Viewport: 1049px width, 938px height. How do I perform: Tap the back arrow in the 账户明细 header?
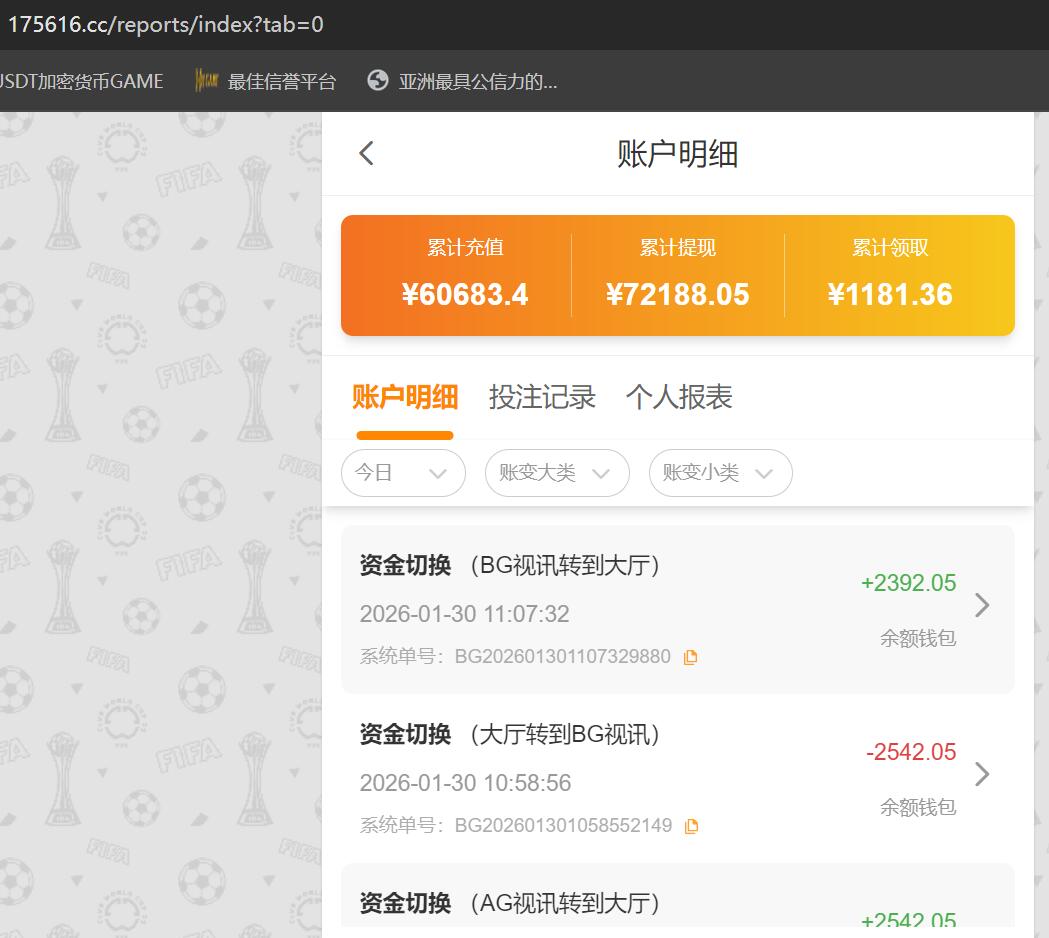pyautogui.click(x=366, y=153)
